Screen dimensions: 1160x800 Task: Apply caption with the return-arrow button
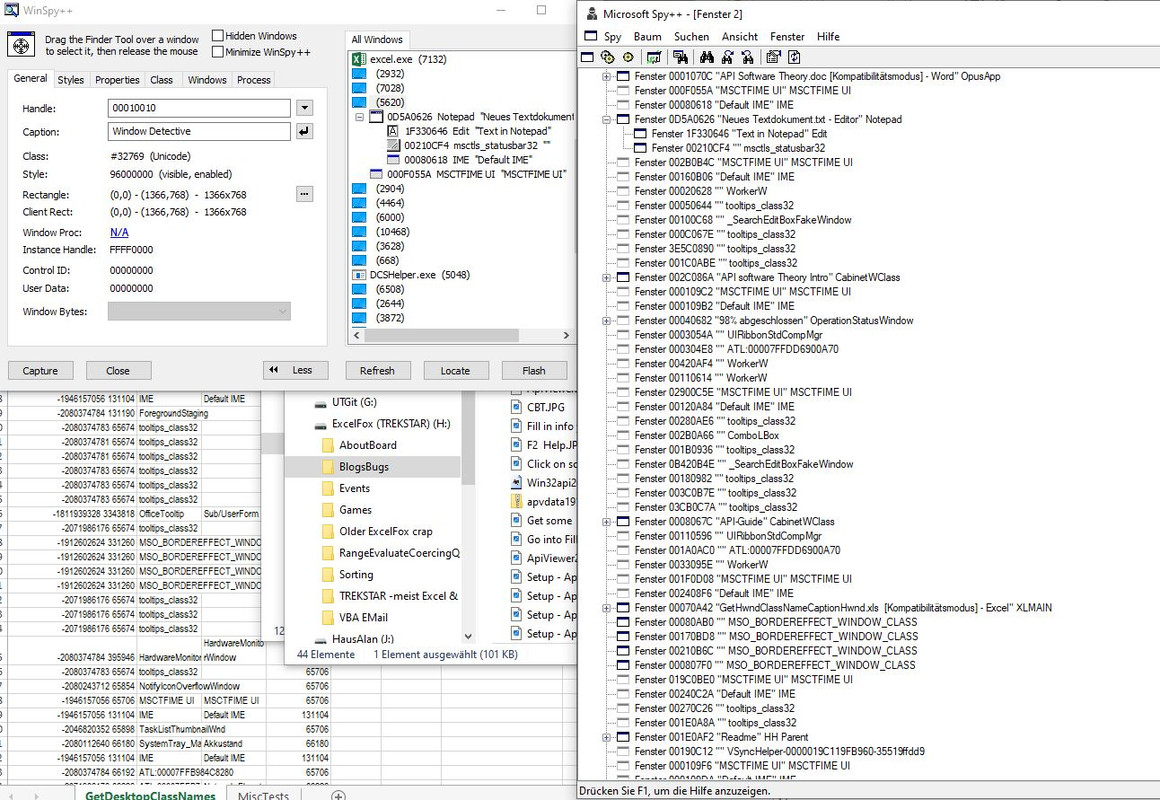tap(304, 131)
